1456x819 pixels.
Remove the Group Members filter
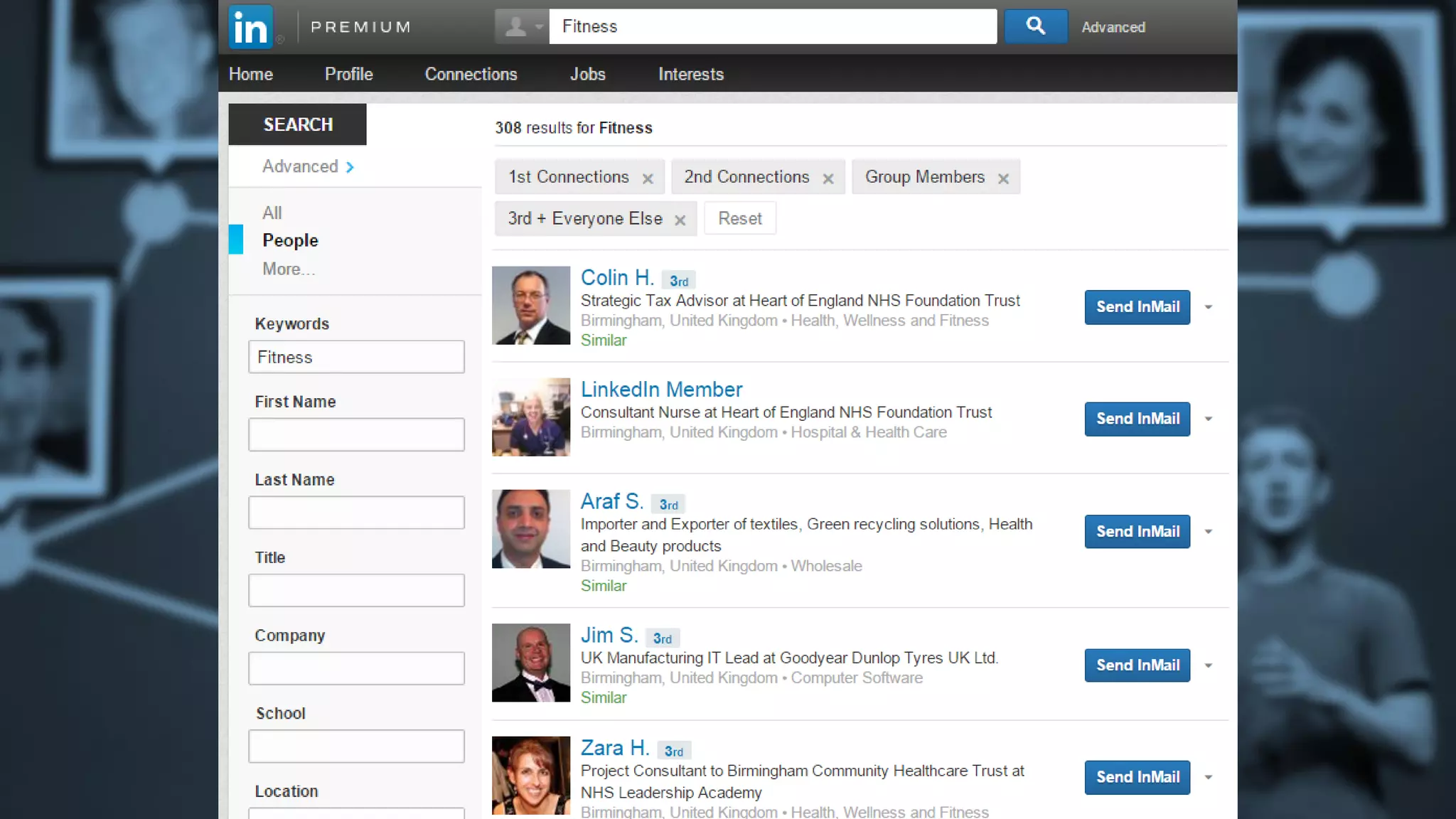(x=1003, y=178)
